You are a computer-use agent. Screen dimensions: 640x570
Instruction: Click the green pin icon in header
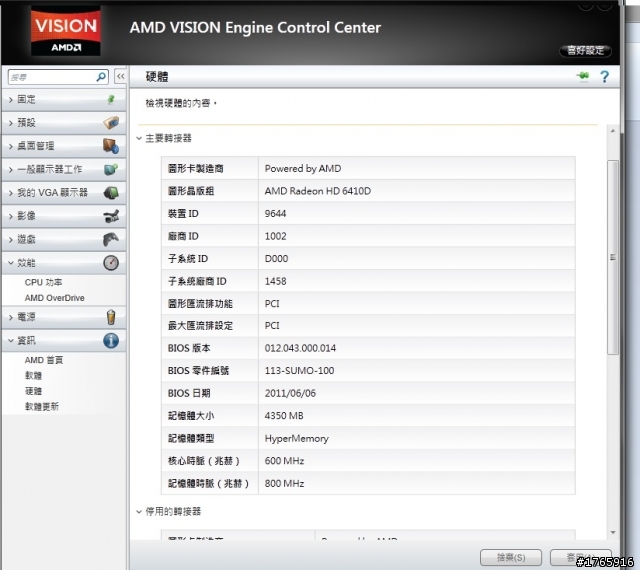click(x=583, y=76)
